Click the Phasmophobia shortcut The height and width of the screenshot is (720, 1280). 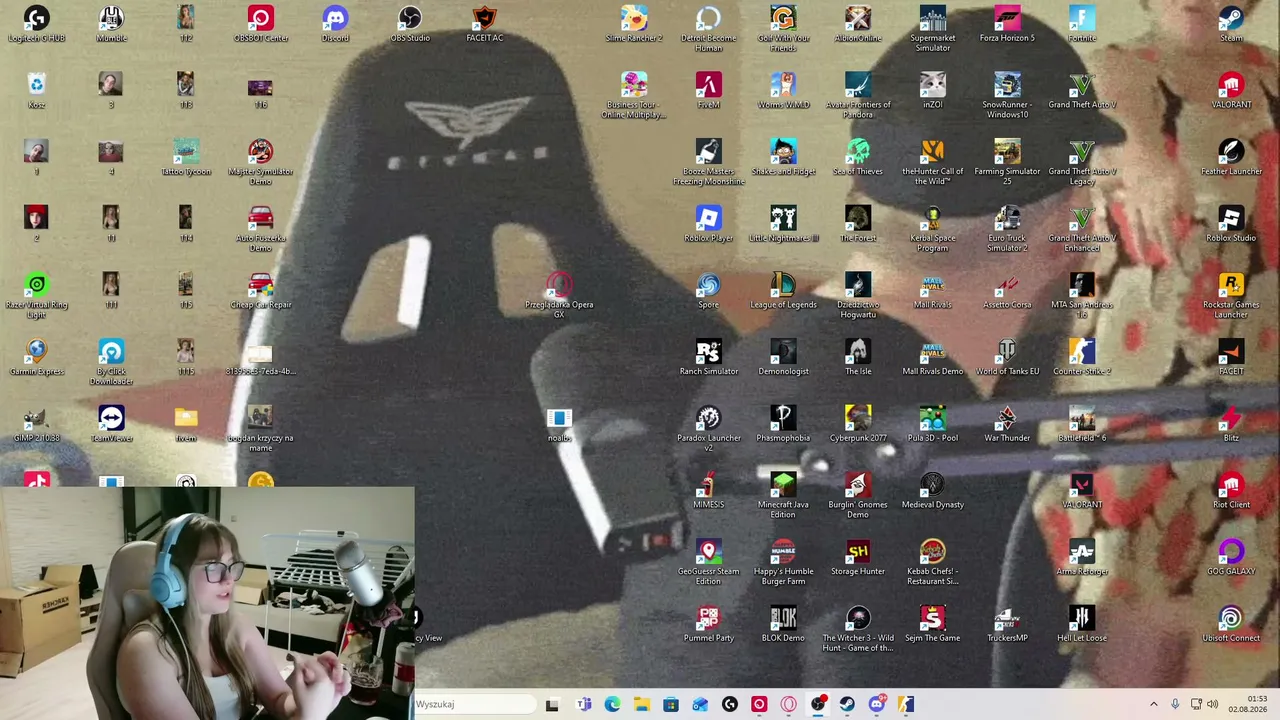pyautogui.click(x=783, y=424)
